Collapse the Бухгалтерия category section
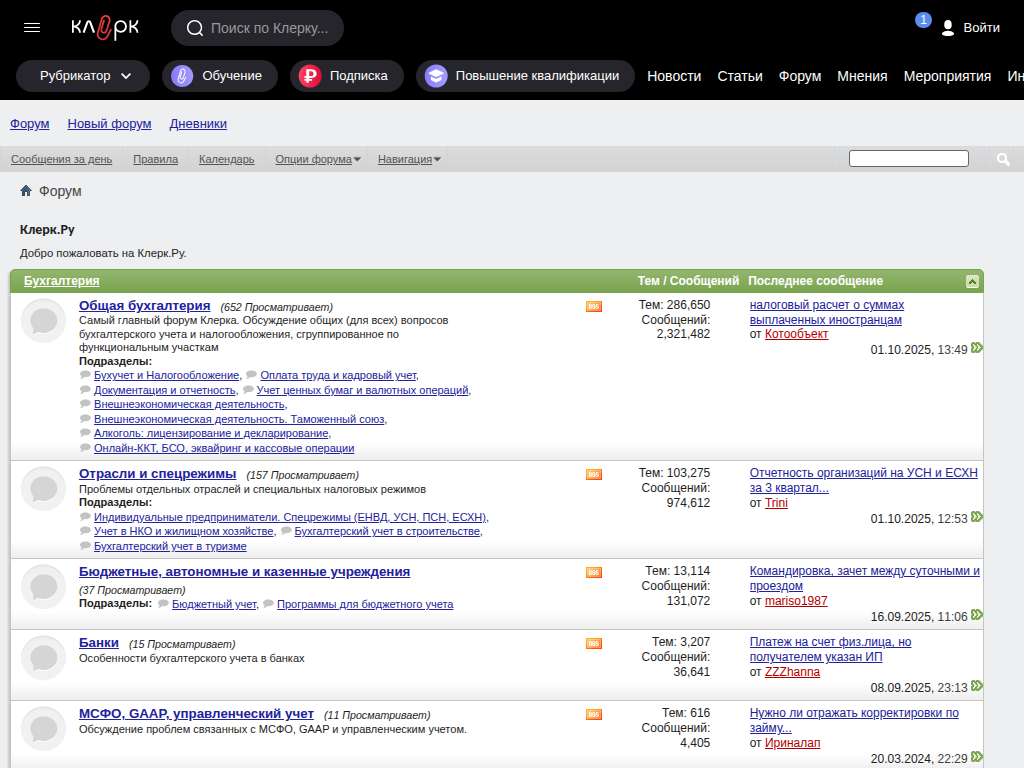 click(x=972, y=282)
